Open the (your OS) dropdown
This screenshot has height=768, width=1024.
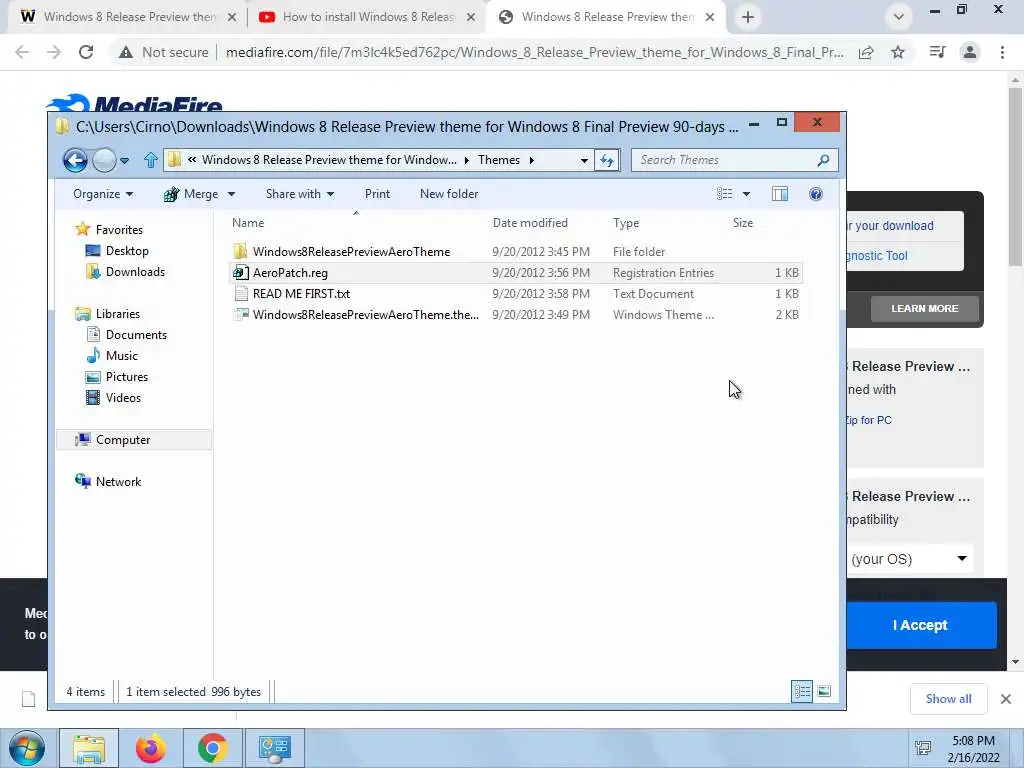[909, 559]
